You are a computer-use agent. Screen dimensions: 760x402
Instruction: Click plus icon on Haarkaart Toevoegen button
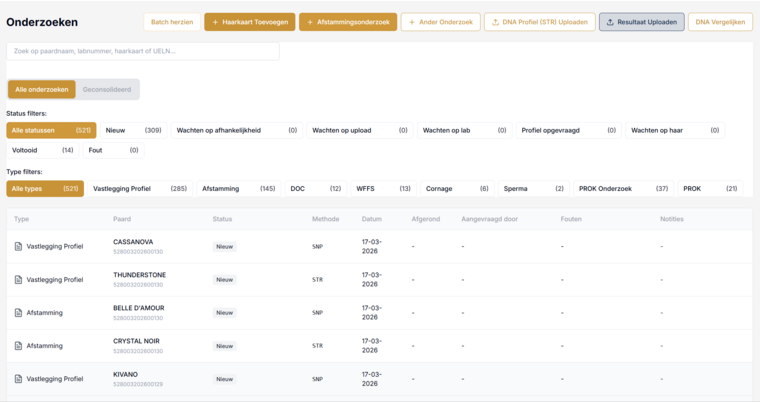click(x=215, y=22)
